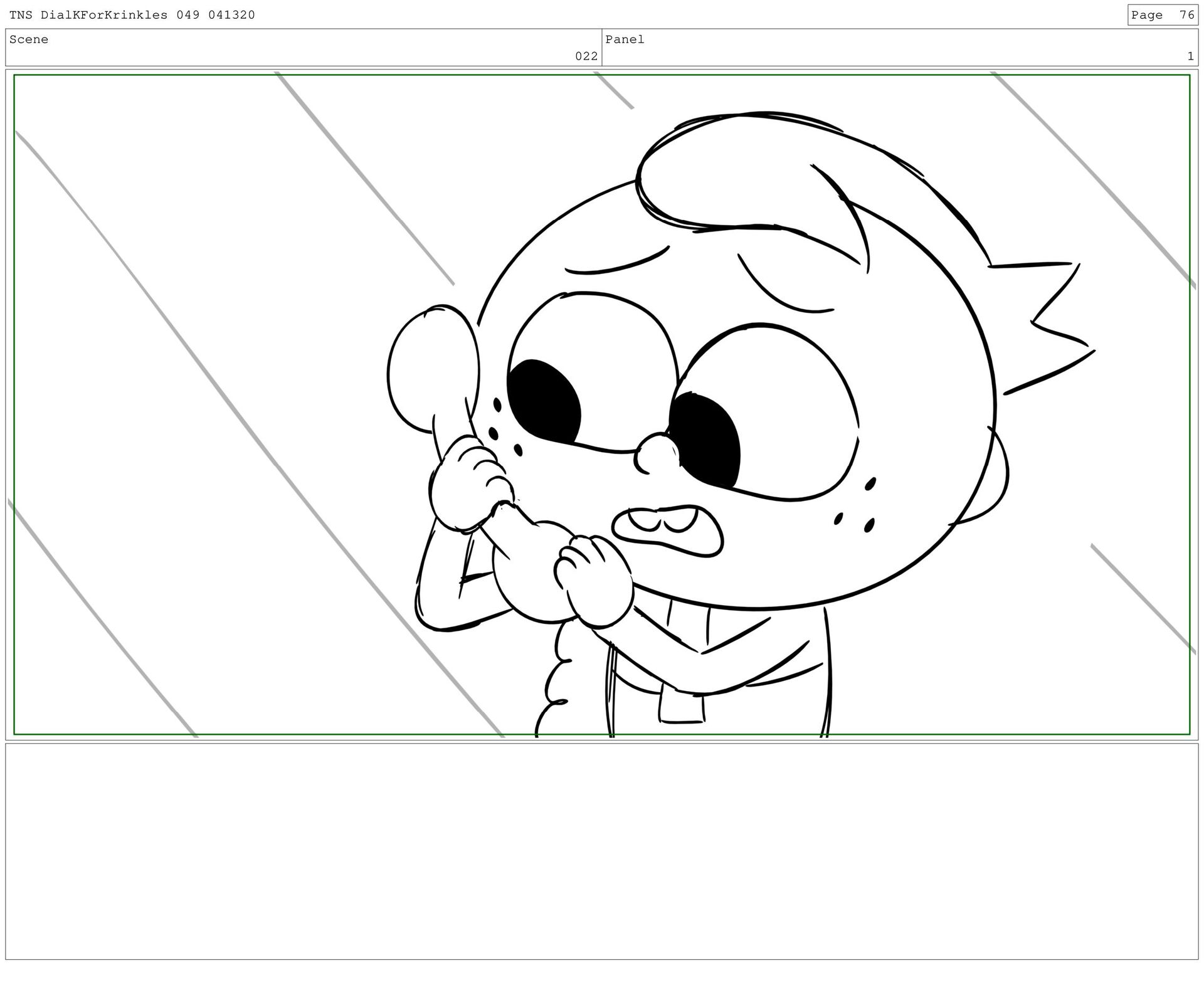
Task: Click the 'Page 76' box
Action: click(1162, 15)
